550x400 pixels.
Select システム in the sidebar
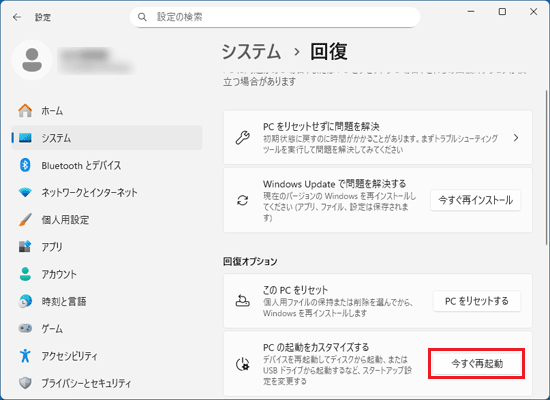tap(107, 138)
